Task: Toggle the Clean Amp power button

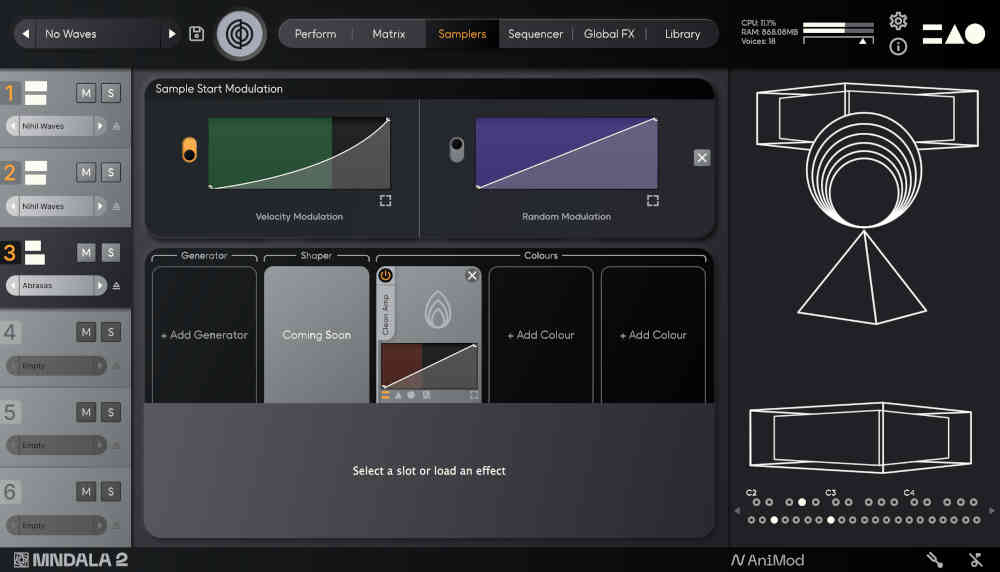Action: click(x=386, y=275)
